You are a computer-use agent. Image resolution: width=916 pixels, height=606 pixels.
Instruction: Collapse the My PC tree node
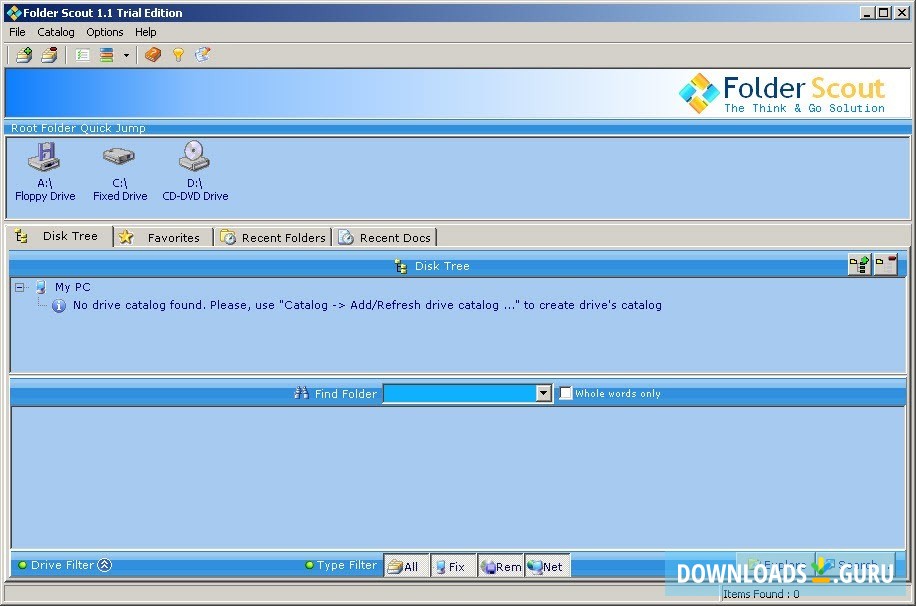(20, 287)
